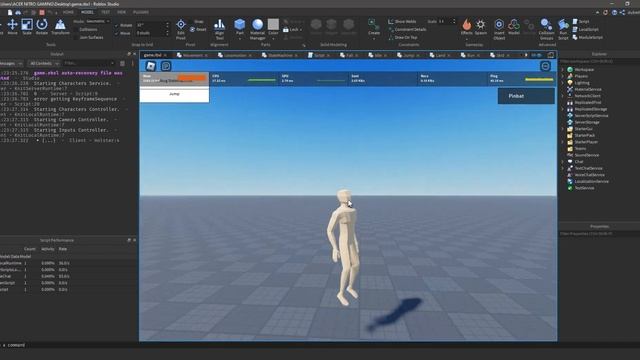Toggle the Collisions checkbox
The height and width of the screenshot is (360, 640).
[x=76, y=29]
